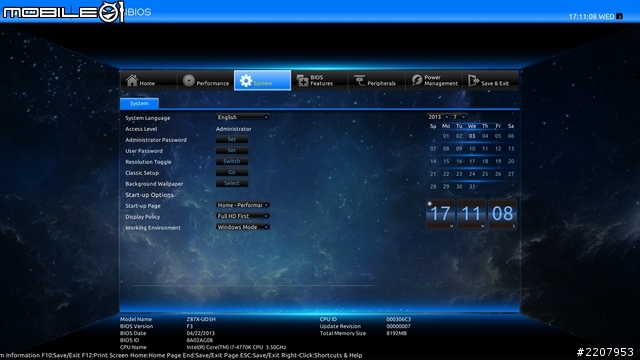
Task: Select calendar day 03
Action: pyautogui.click(x=472, y=136)
